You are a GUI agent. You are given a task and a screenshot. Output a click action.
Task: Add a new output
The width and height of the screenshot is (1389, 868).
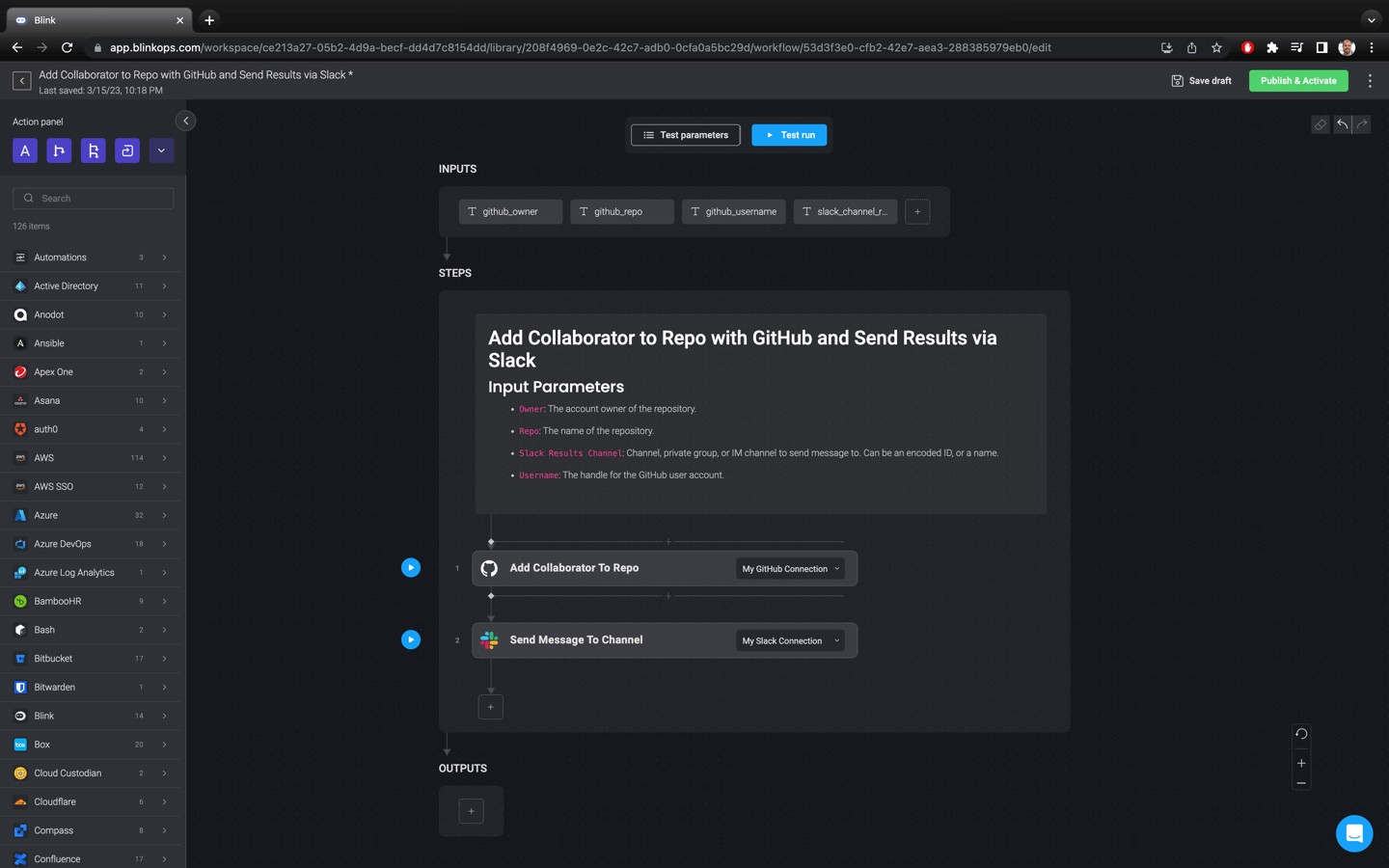[471, 811]
